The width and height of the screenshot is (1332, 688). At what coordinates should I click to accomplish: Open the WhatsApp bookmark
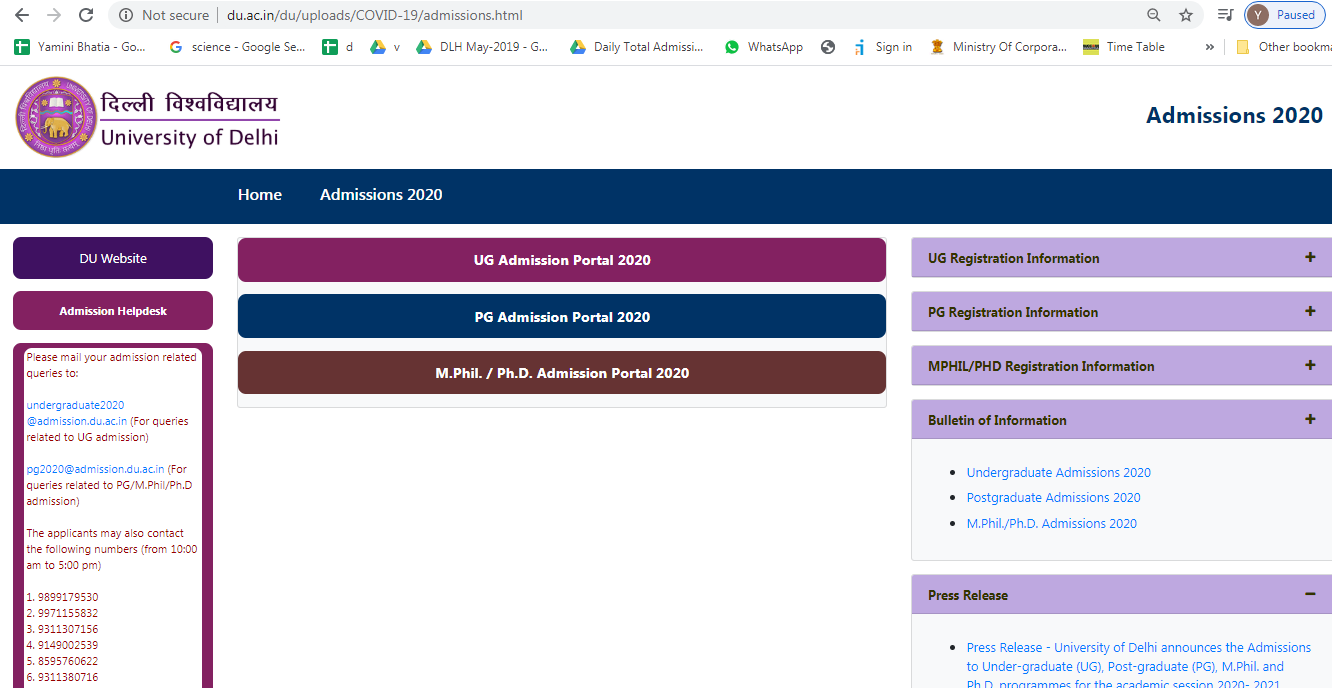(x=764, y=47)
